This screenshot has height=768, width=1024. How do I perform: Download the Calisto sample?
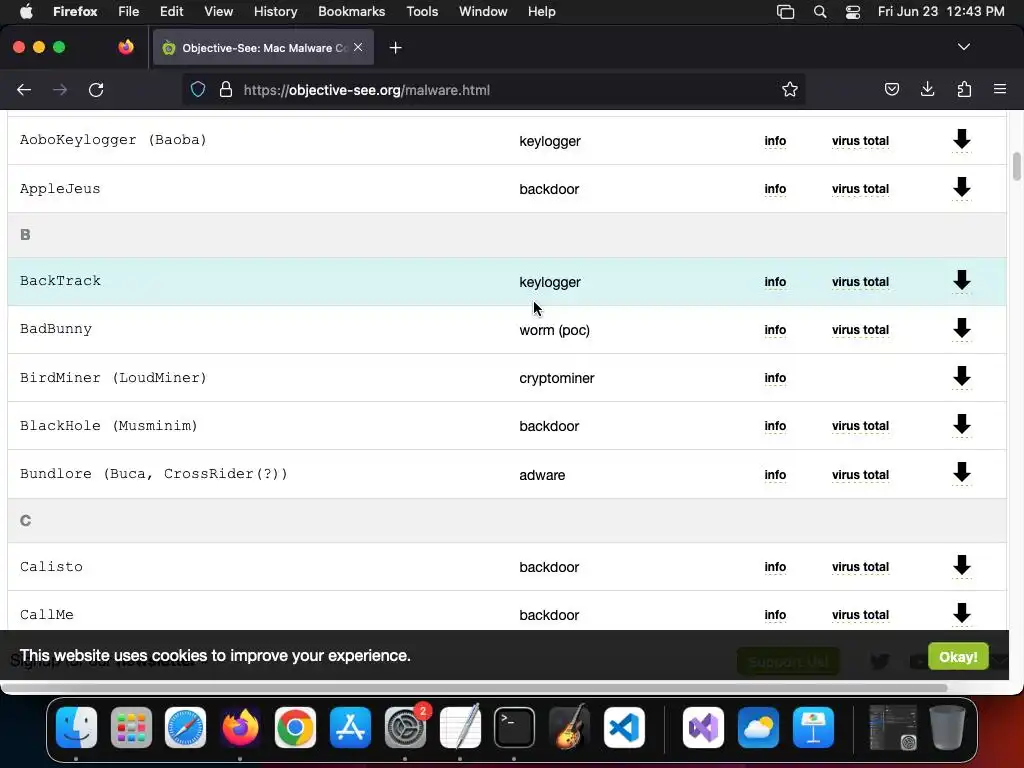pos(961,566)
